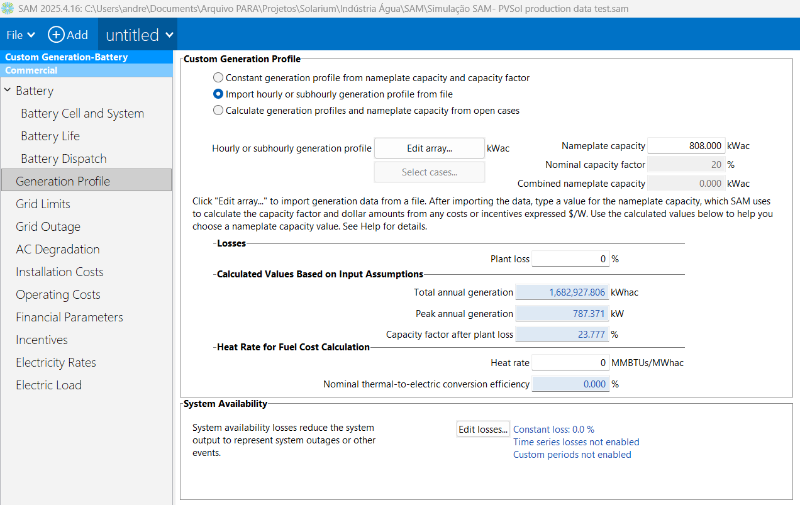
Task: Click the Commercial financial model label
Action: [86, 70]
